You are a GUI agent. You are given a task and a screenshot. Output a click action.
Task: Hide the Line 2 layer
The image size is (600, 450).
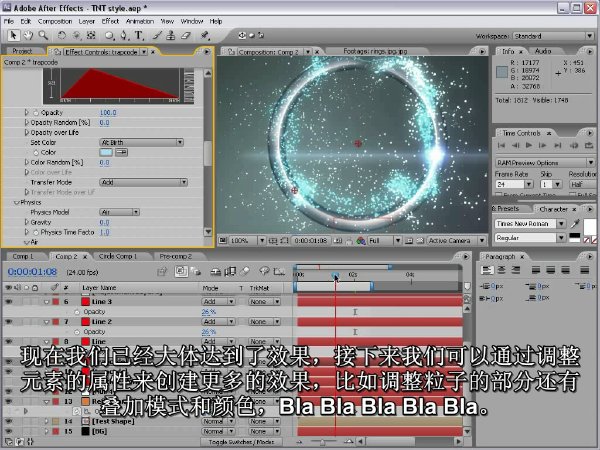point(8,322)
